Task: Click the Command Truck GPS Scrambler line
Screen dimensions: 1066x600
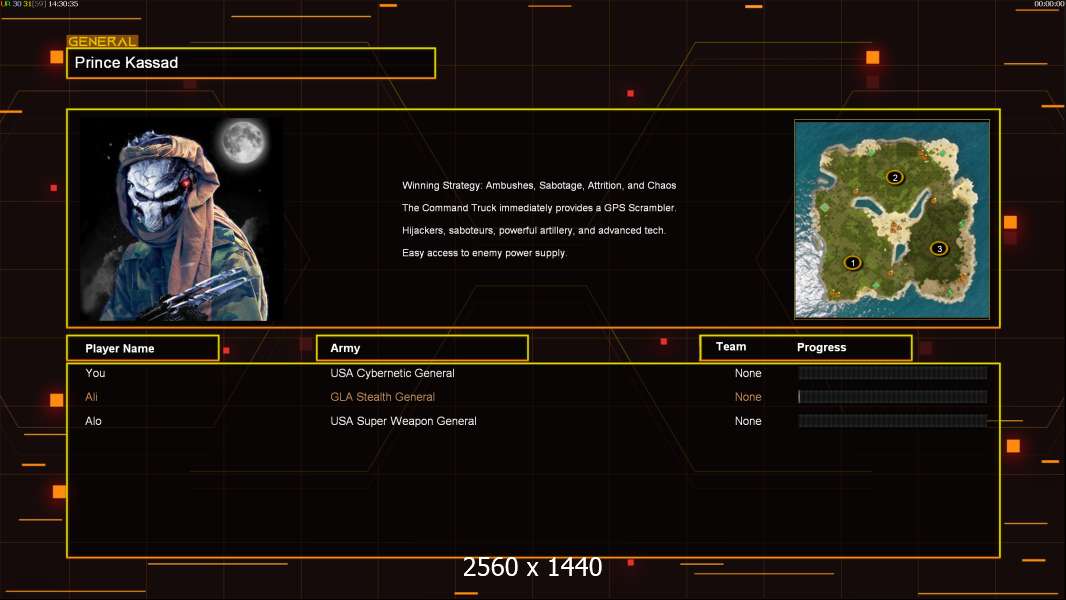Action: pos(539,208)
